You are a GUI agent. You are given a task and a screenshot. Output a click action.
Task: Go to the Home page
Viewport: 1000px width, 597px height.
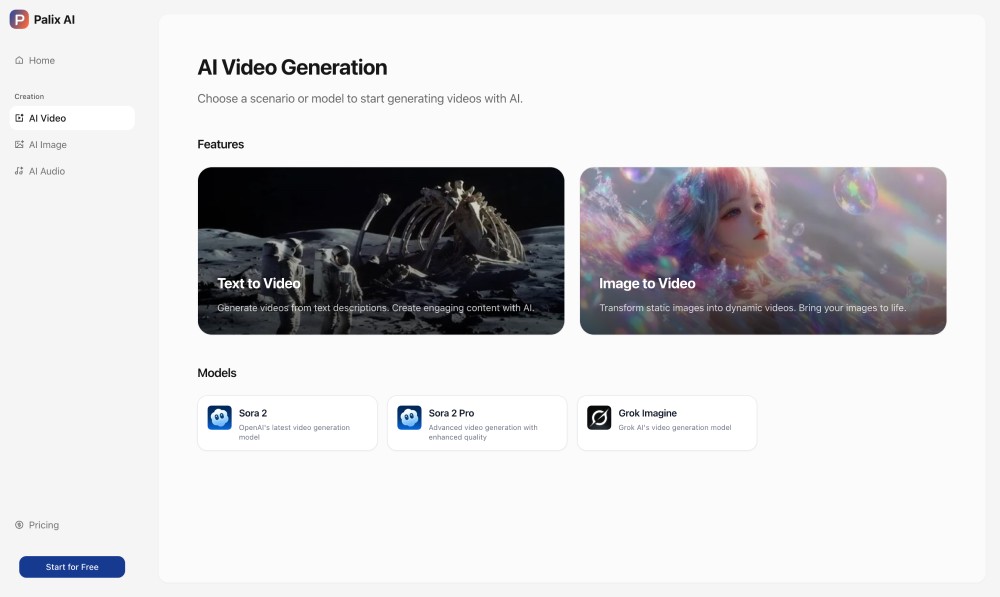point(40,60)
